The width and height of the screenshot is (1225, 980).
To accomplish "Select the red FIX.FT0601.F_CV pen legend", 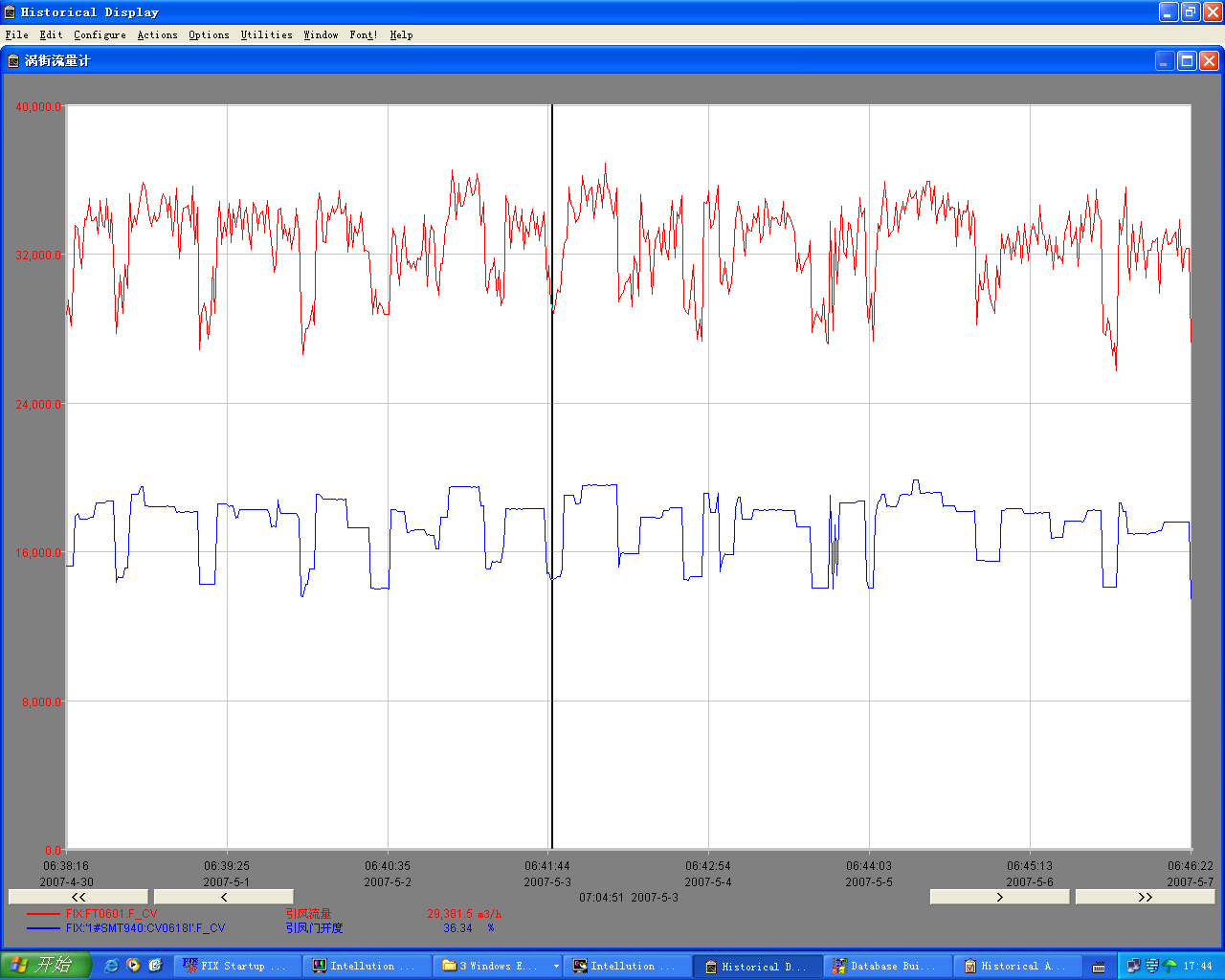I will point(111,914).
